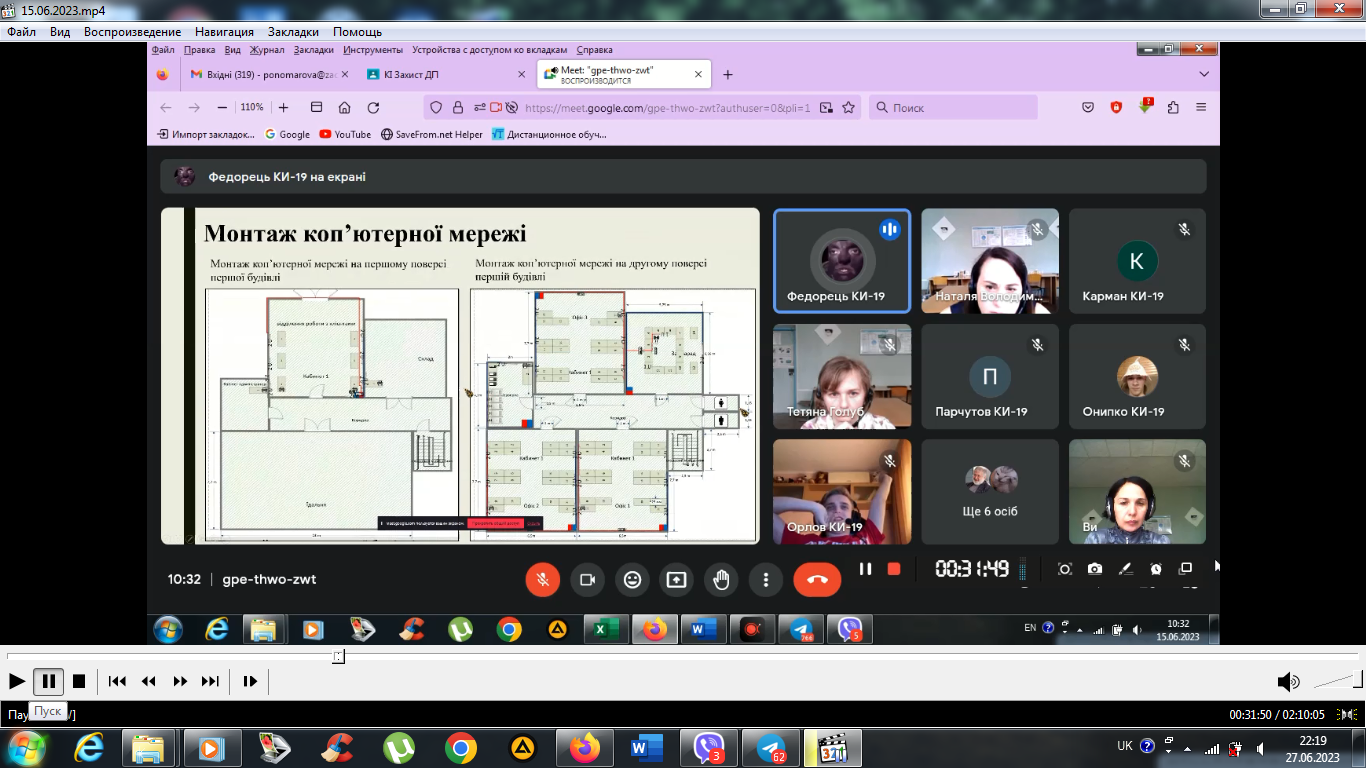Open Viber with badge 3 in taskbar
Viewport: 1366px width, 768px height.
tap(708, 748)
